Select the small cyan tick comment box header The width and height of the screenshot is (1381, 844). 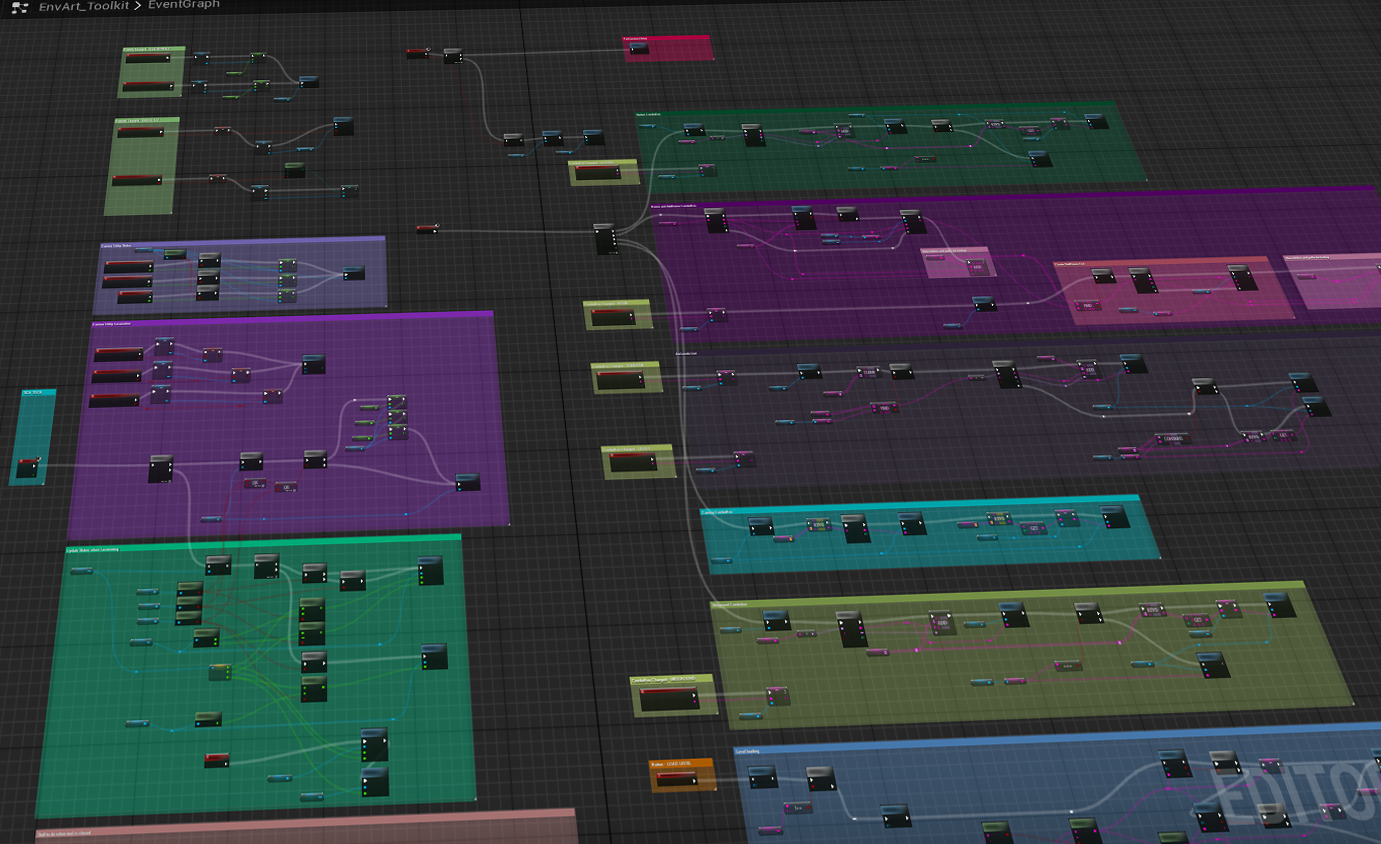tap(39, 393)
